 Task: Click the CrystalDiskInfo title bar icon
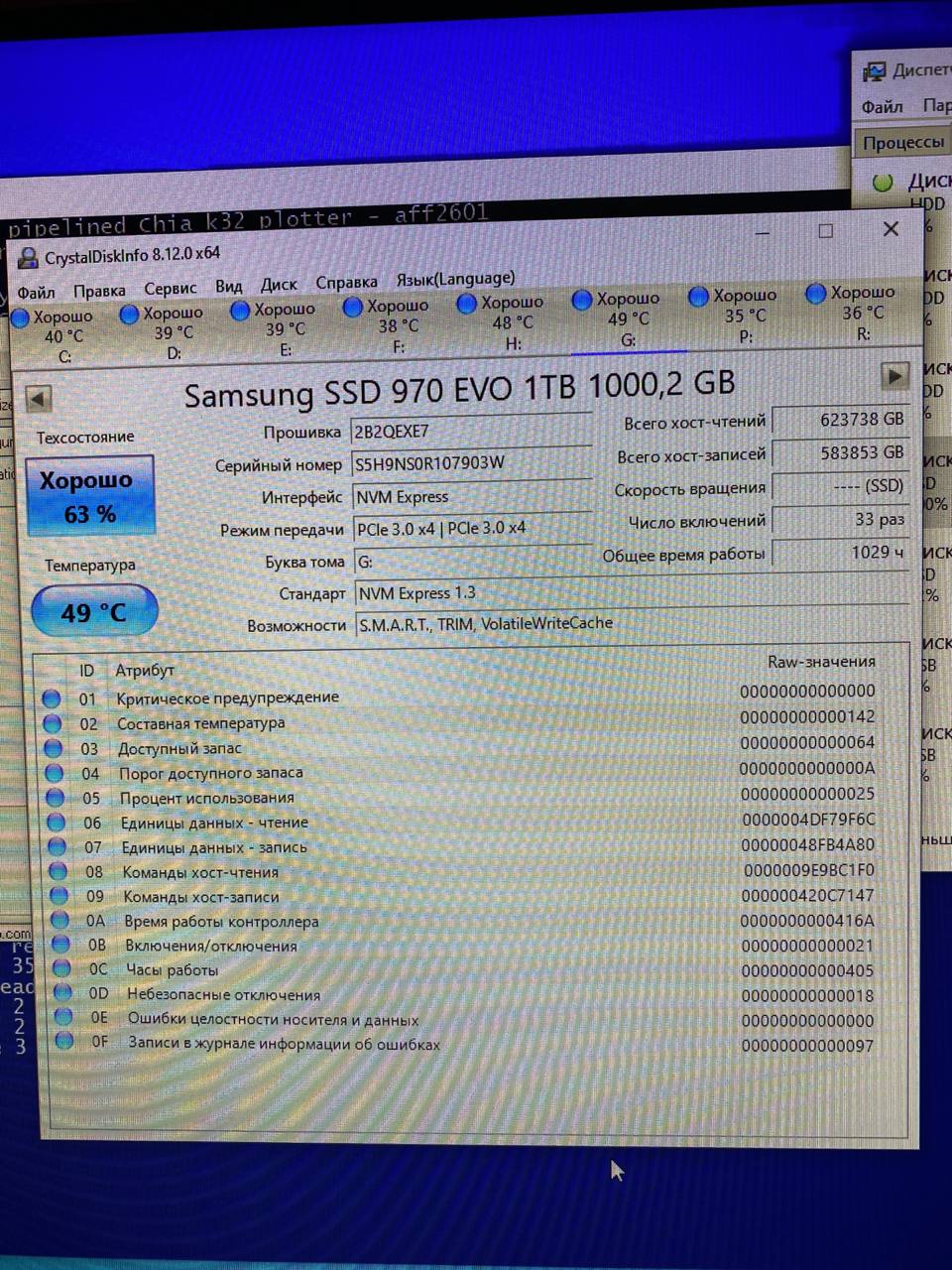(x=29, y=258)
